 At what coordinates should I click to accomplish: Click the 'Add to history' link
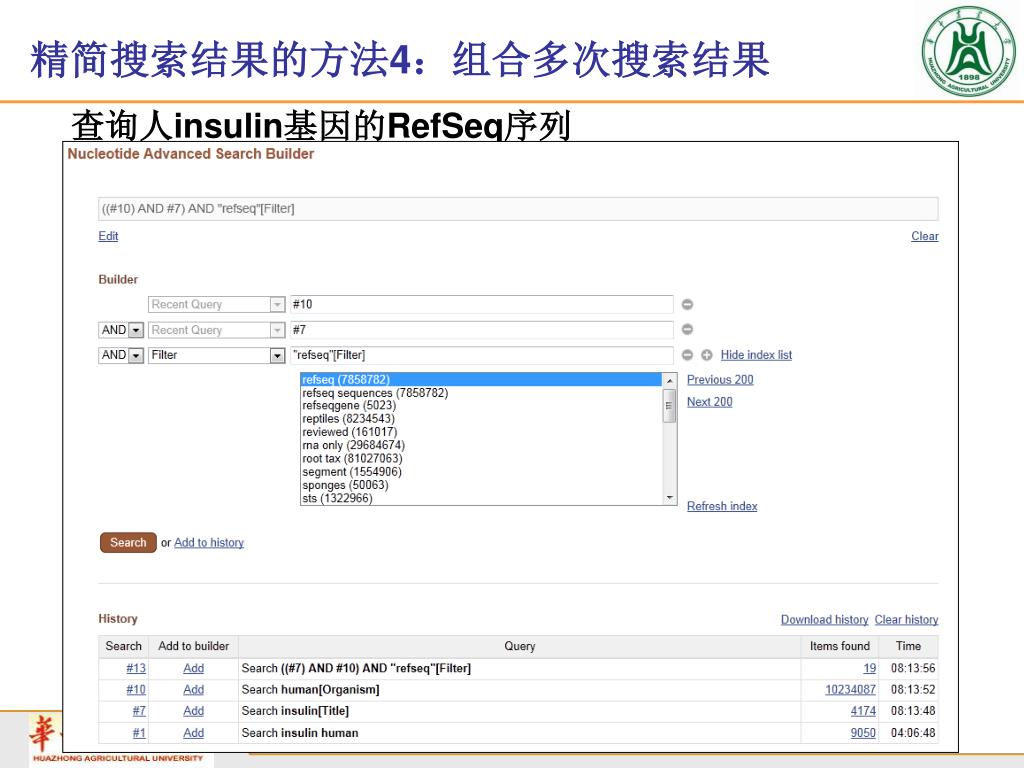point(209,543)
